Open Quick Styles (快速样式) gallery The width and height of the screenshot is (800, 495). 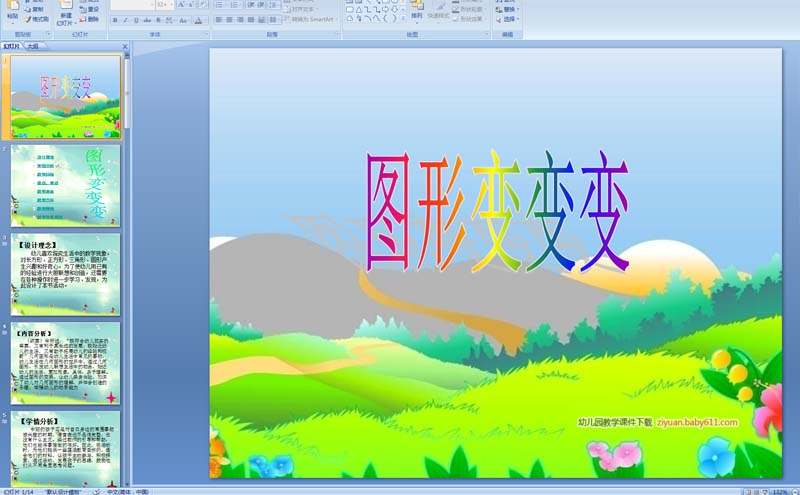point(438,11)
